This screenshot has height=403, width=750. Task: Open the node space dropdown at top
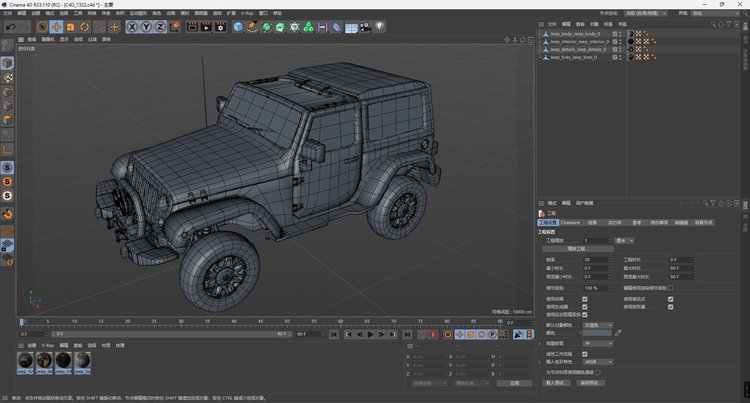tap(646, 13)
